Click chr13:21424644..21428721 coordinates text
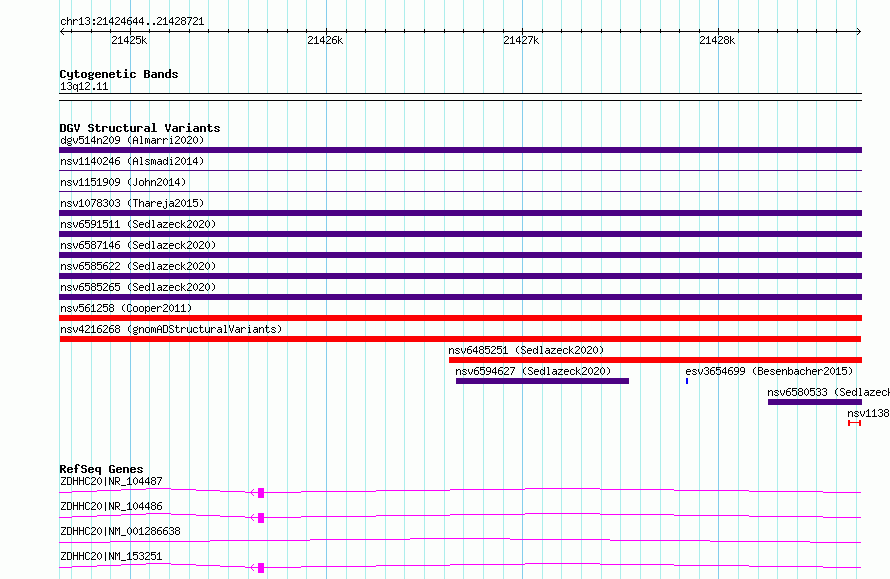The width and height of the screenshot is (890, 579). tap(132, 22)
